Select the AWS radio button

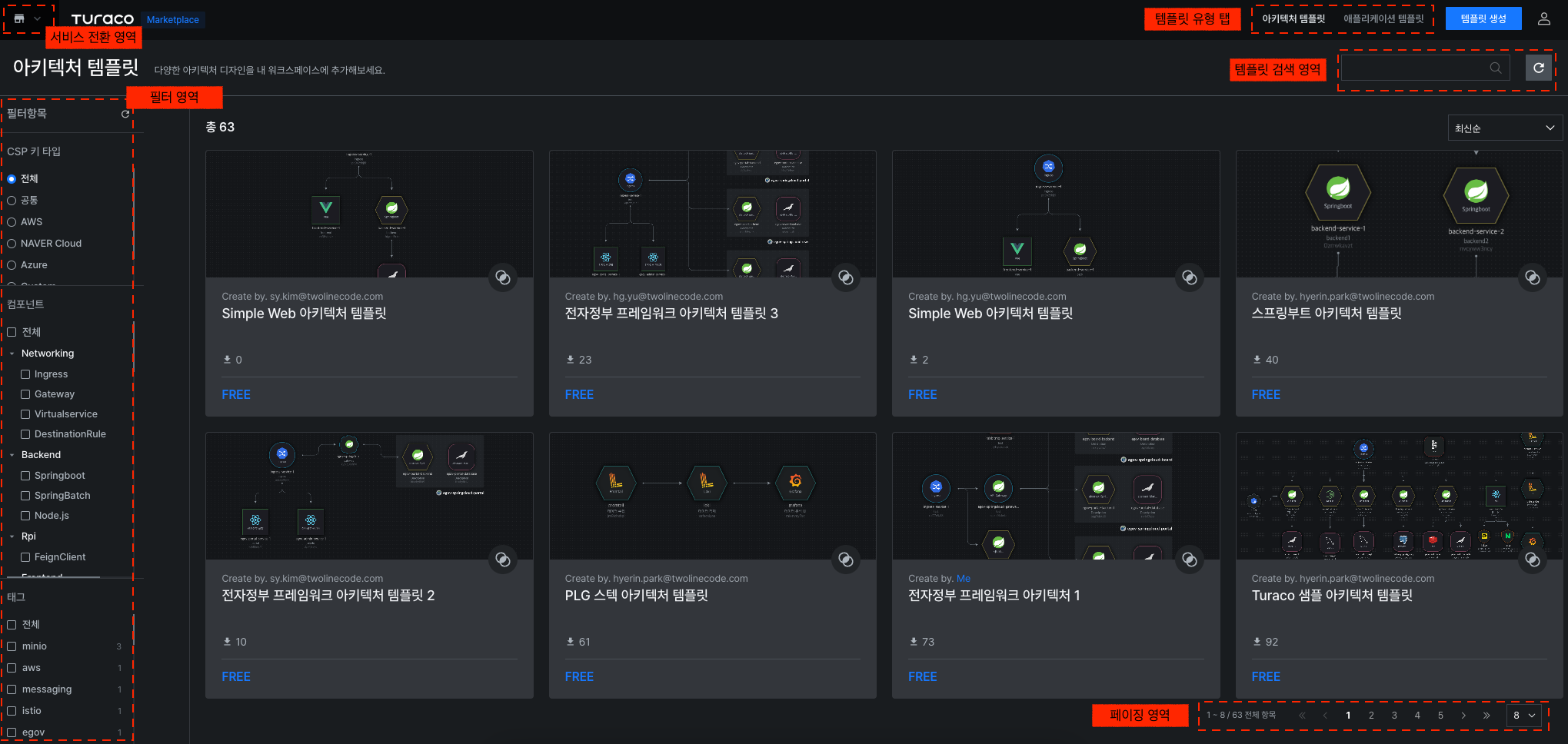point(12,221)
